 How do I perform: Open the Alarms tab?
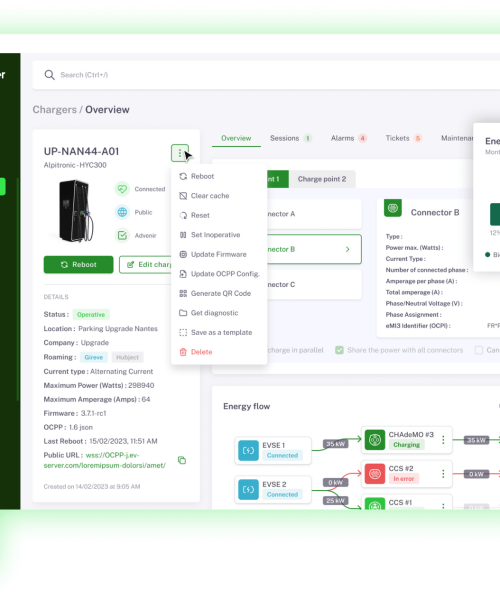click(349, 138)
